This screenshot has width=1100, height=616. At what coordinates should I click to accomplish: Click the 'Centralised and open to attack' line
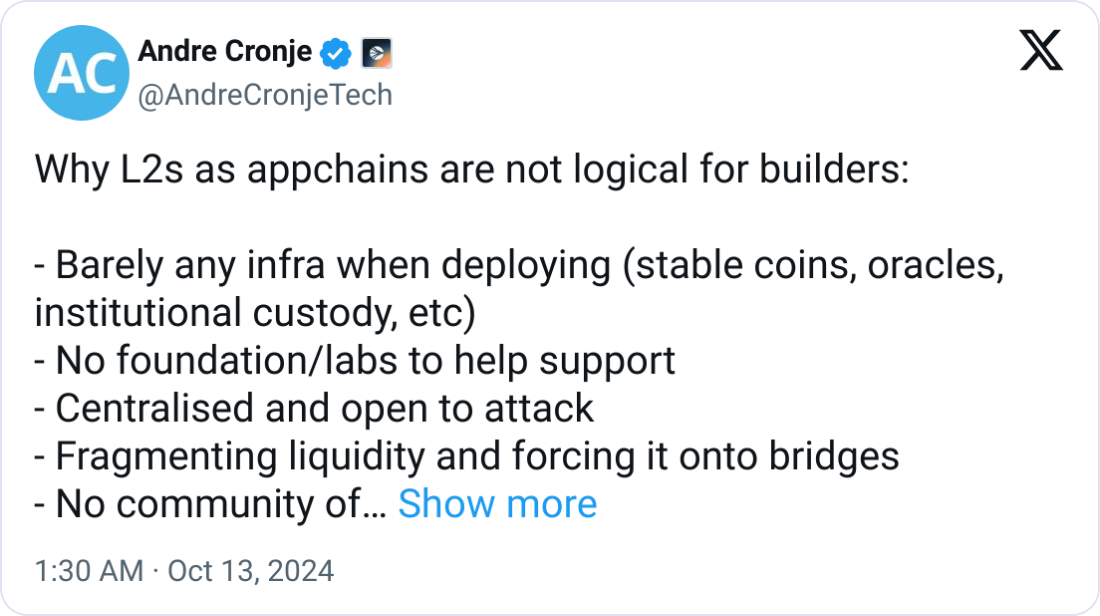click(314, 408)
